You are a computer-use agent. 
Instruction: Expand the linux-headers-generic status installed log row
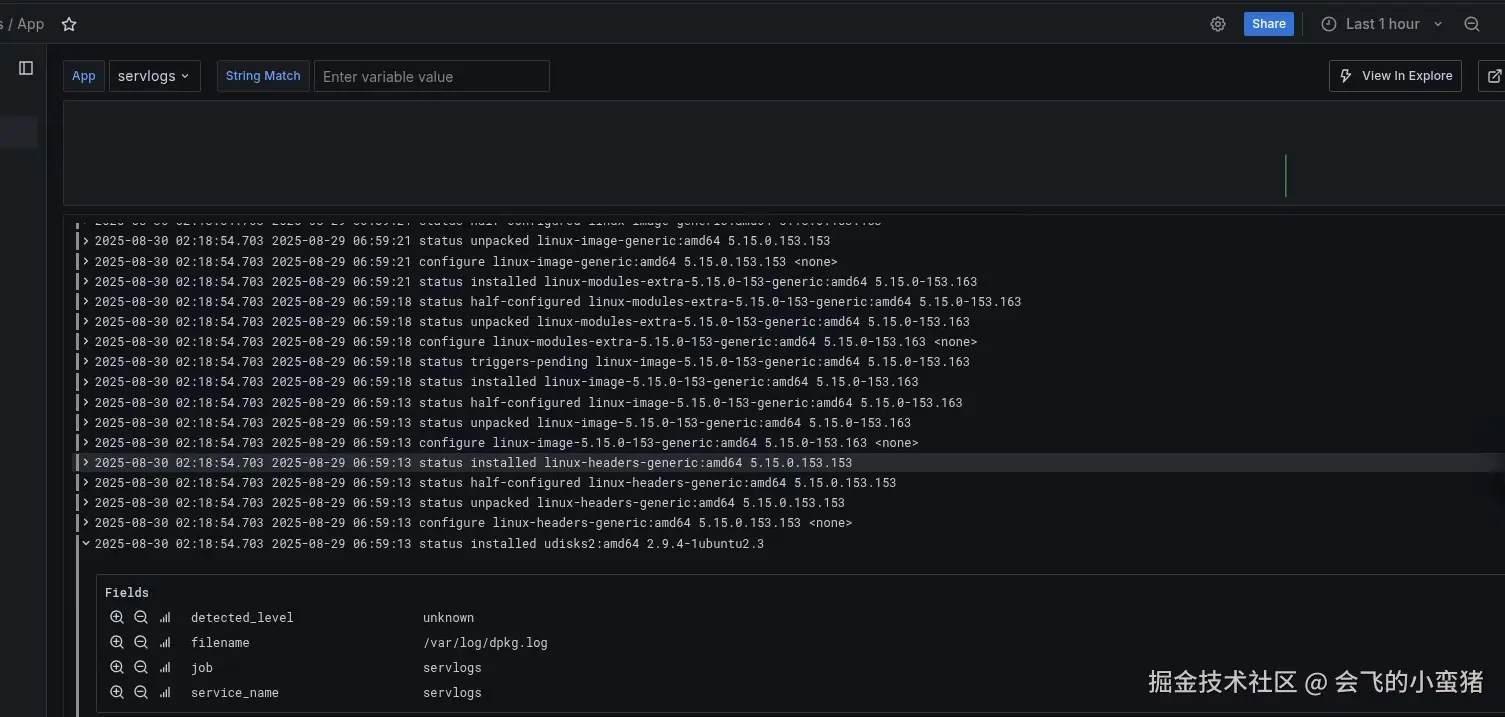point(86,463)
